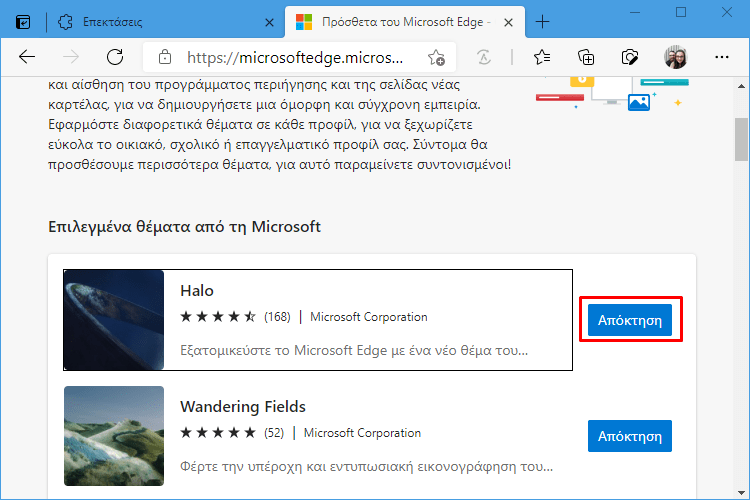Go back to the previous page

[x=27, y=57]
